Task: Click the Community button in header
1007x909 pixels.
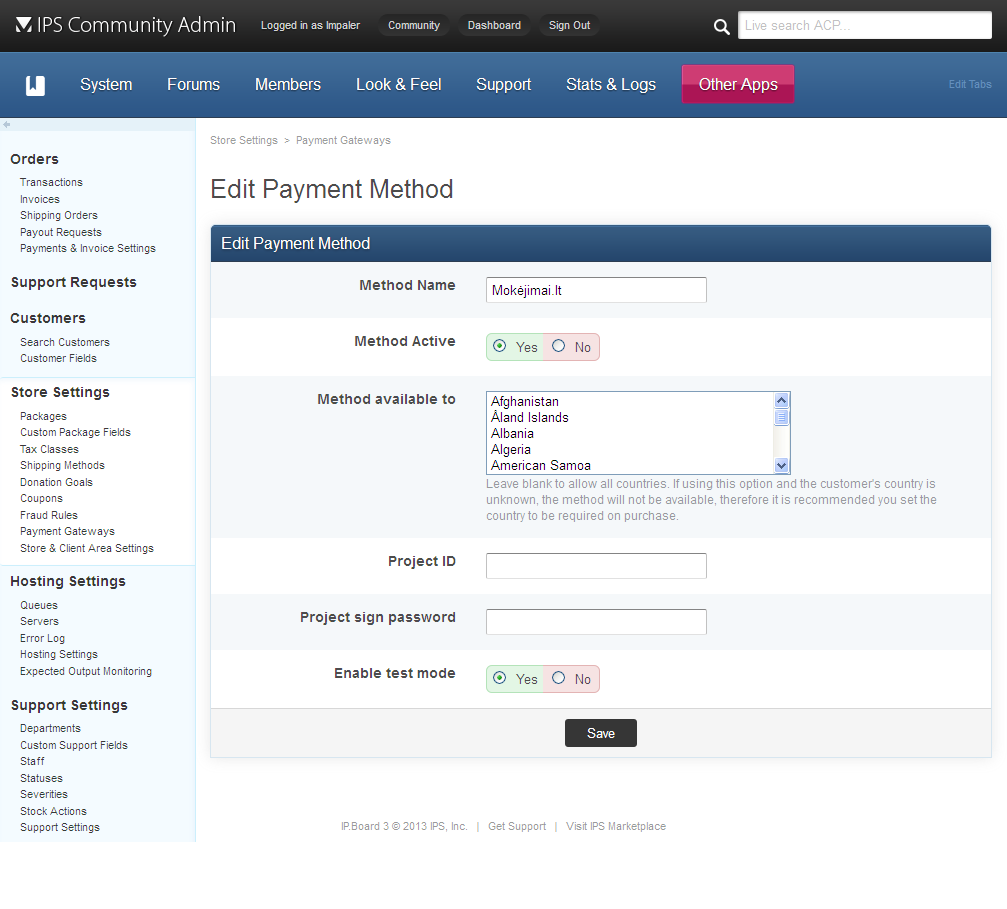Action: pos(414,26)
